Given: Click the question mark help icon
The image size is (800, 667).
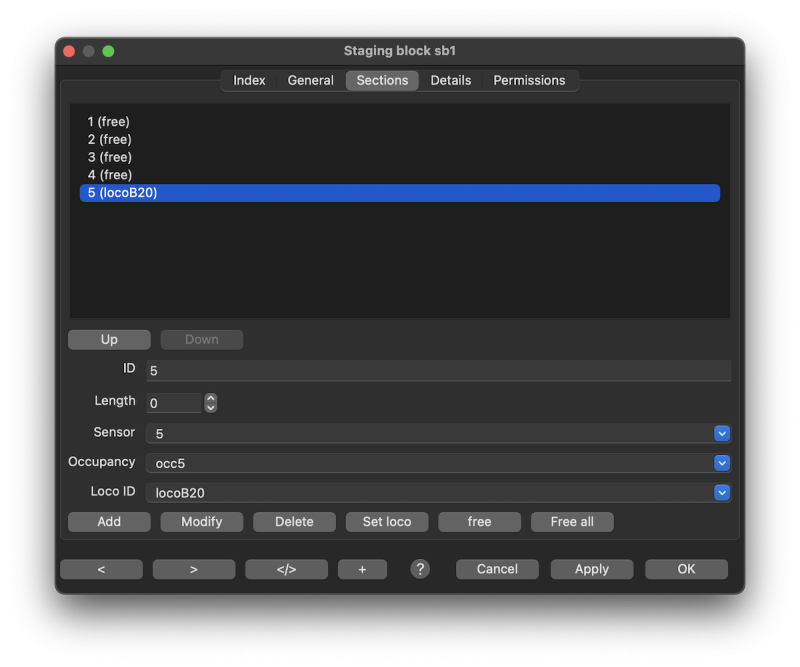Looking at the screenshot, I should [420, 569].
